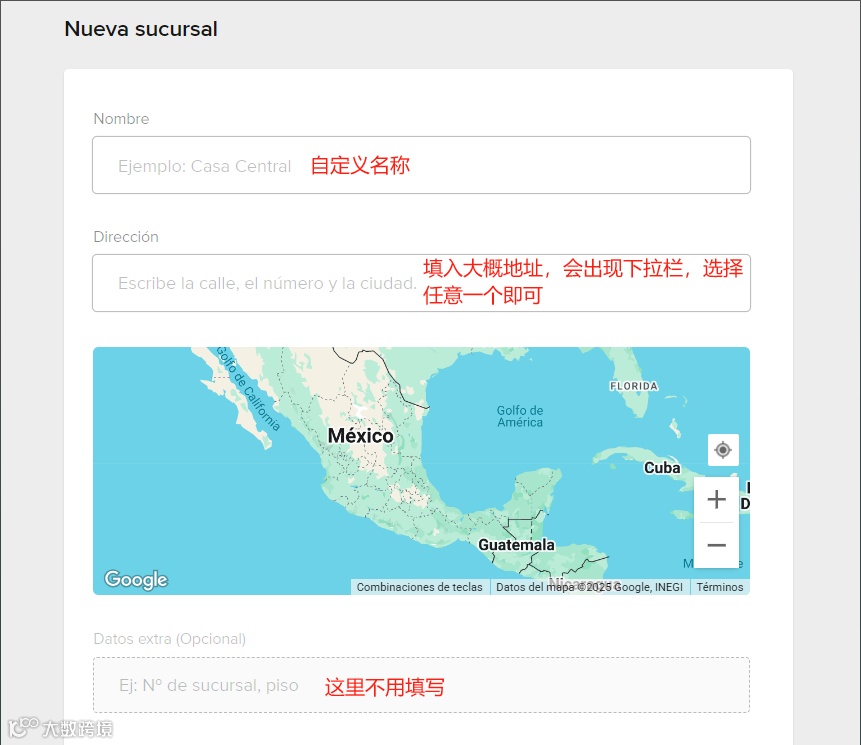Viewport: 861px width, 745px height.
Task: Click the Golfo de América map label
Action: click(519, 416)
